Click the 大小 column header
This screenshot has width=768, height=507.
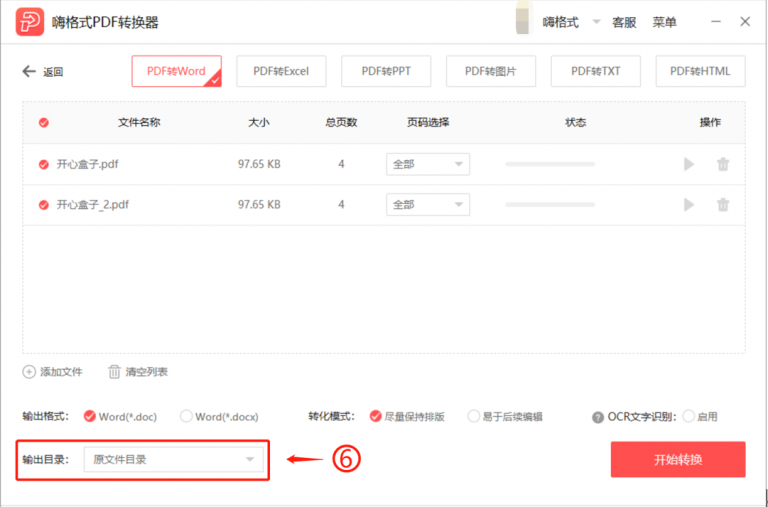[x=259, y=122]
